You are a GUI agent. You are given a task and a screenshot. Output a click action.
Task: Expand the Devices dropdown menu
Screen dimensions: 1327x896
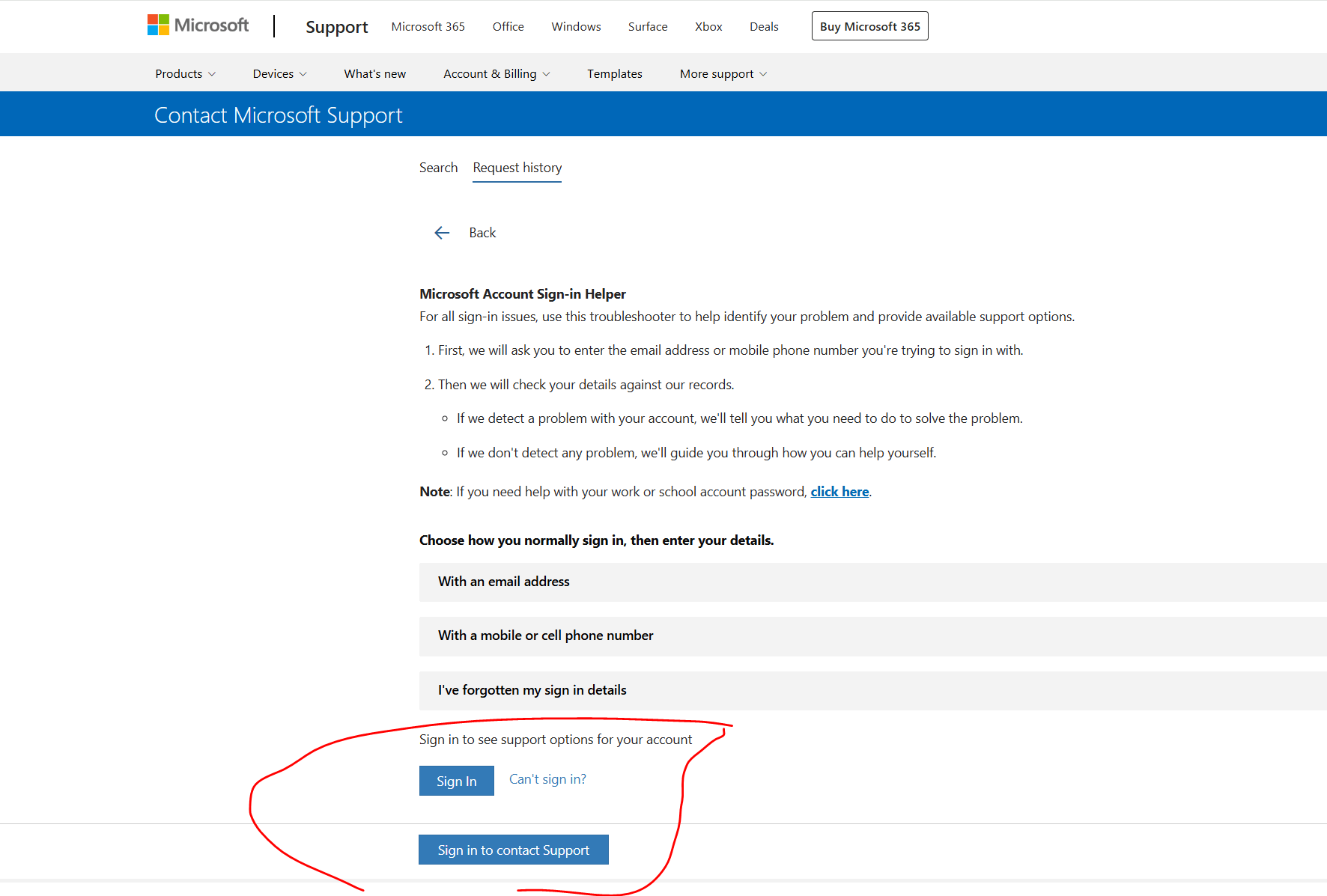pos(280,73)
